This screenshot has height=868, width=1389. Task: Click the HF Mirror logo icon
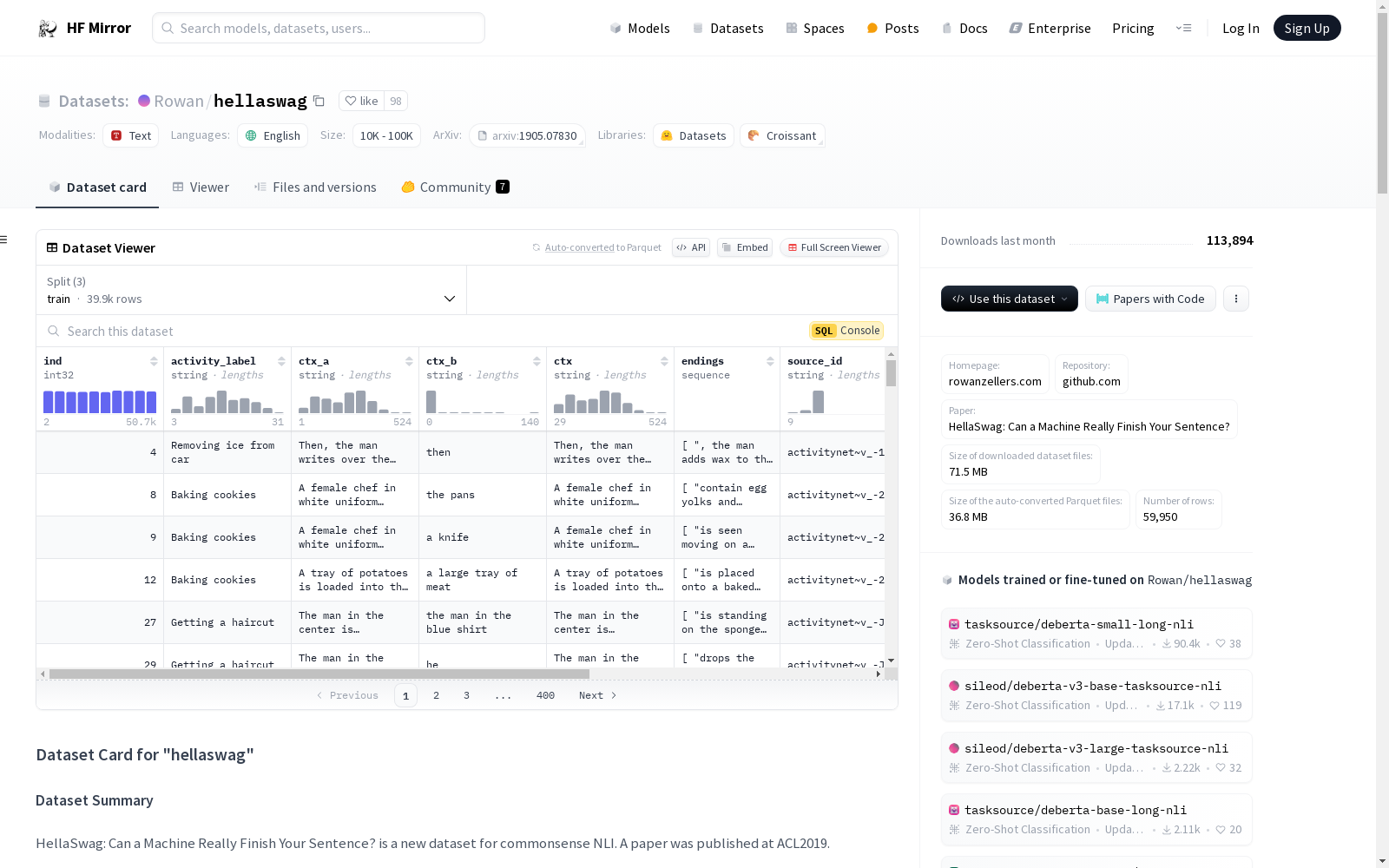coord(48,29)
